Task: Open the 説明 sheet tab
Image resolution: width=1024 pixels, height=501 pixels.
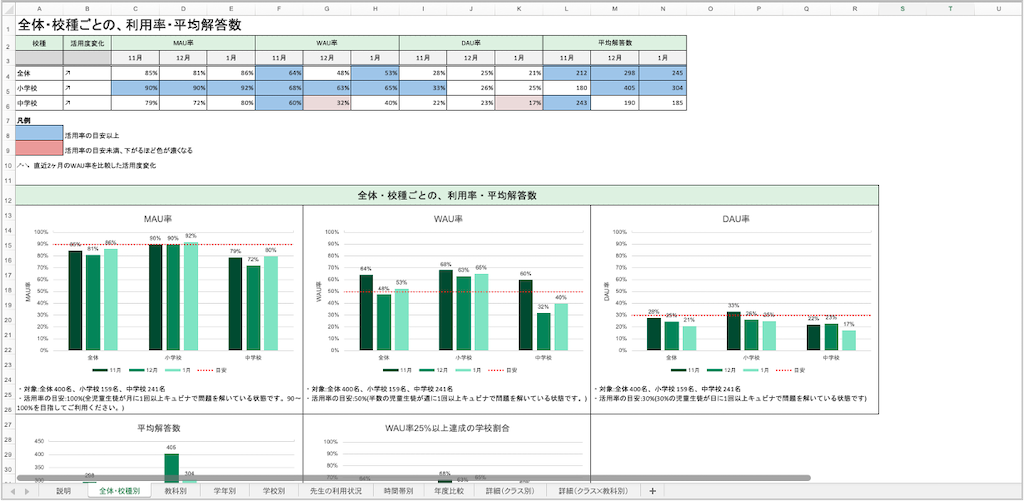Action: point(63,491)
